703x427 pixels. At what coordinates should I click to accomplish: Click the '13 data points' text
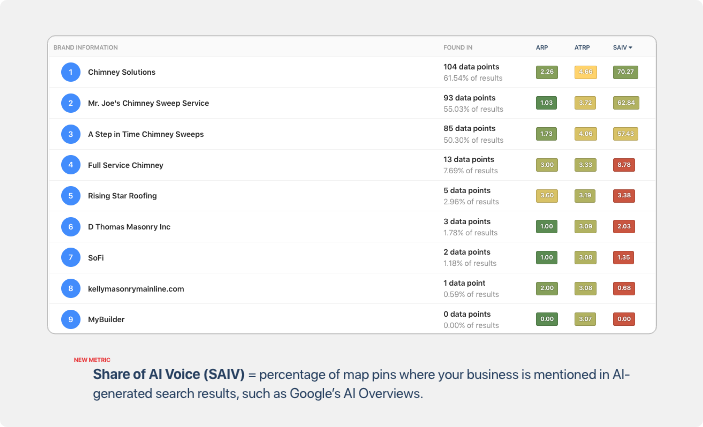(x=469, y=160)
